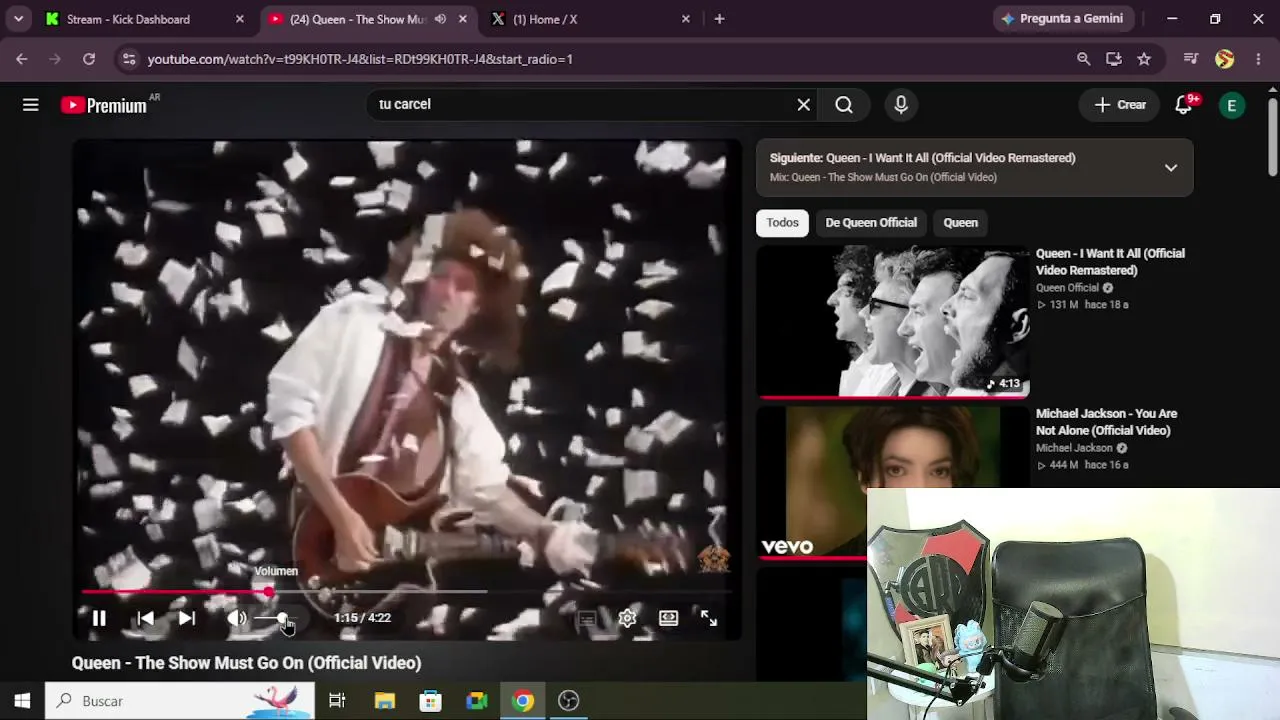Open the YouTube hamburger guide menu
Viewport: 1280px width, 720px height.
coord(31,105)
